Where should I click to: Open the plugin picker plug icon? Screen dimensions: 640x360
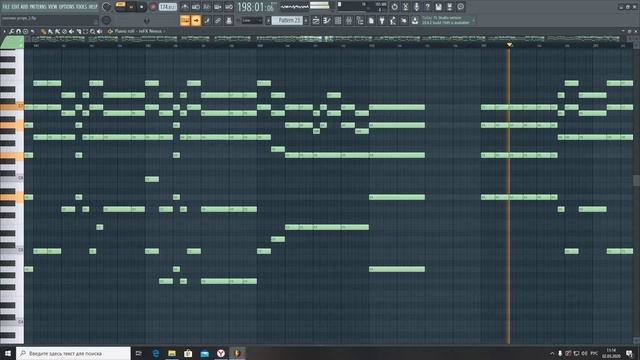coord(382,20)
